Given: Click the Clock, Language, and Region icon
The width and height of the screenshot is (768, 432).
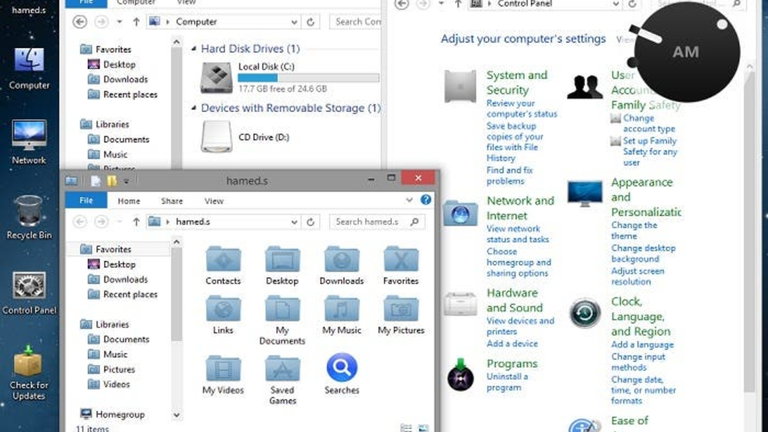Looking at the screenshot, I should click(x=585, y=312).
